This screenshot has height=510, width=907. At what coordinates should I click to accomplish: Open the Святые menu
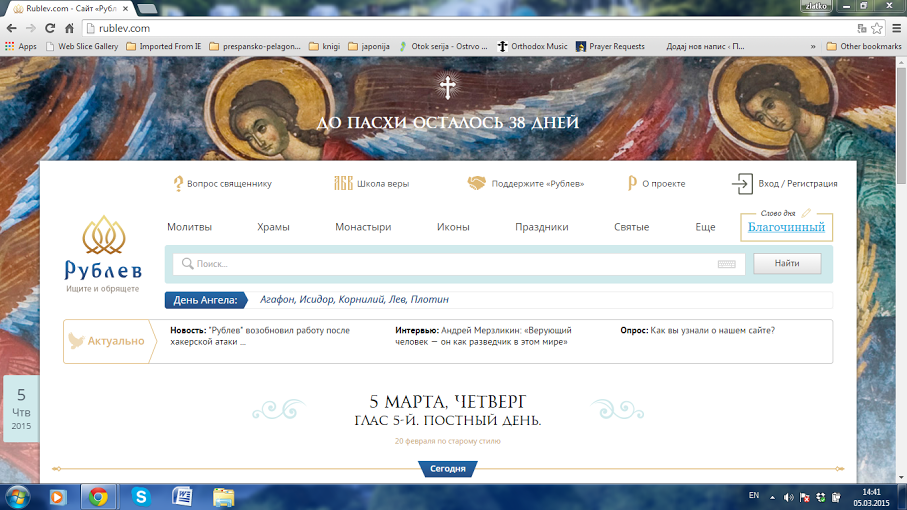coord(631,227)
